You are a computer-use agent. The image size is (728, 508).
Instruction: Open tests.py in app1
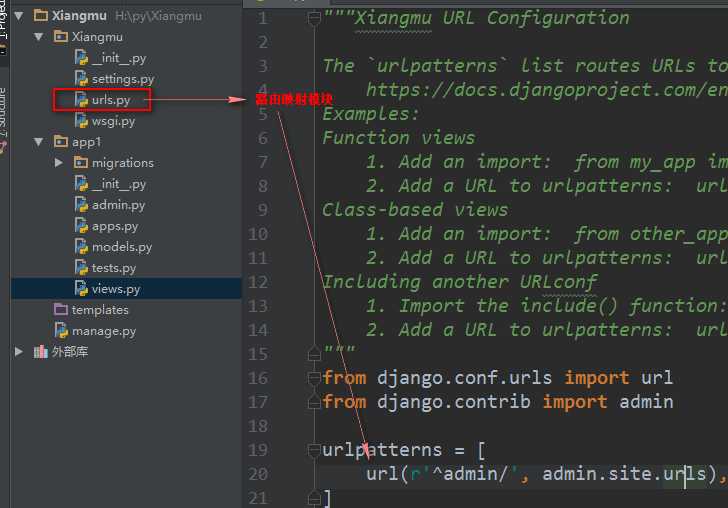114,268
